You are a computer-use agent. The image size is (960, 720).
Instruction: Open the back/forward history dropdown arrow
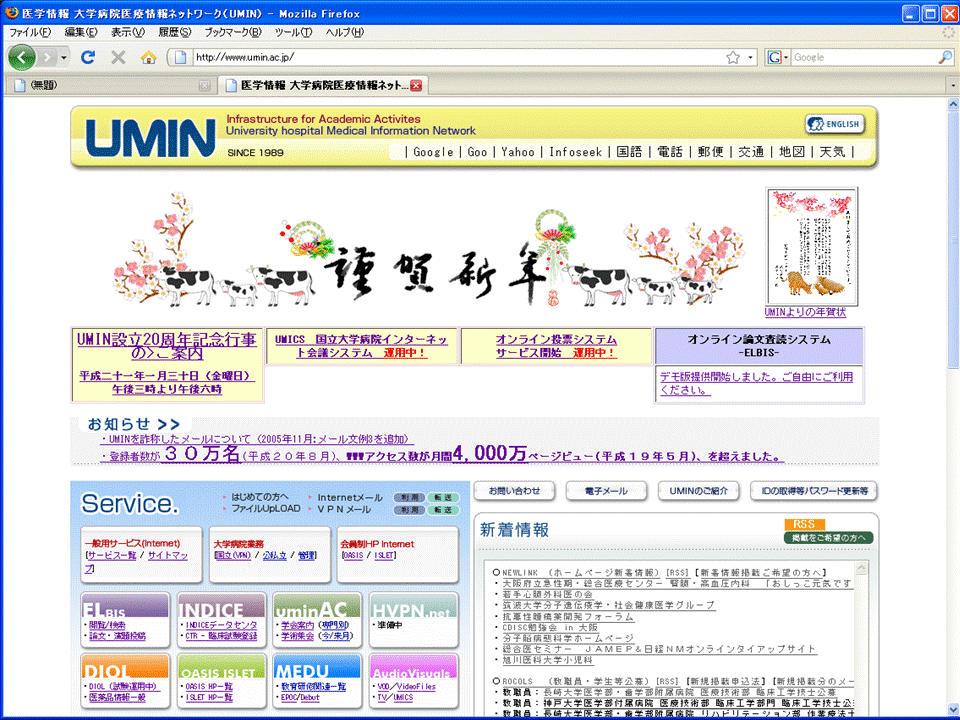click(x=64, y=57)
